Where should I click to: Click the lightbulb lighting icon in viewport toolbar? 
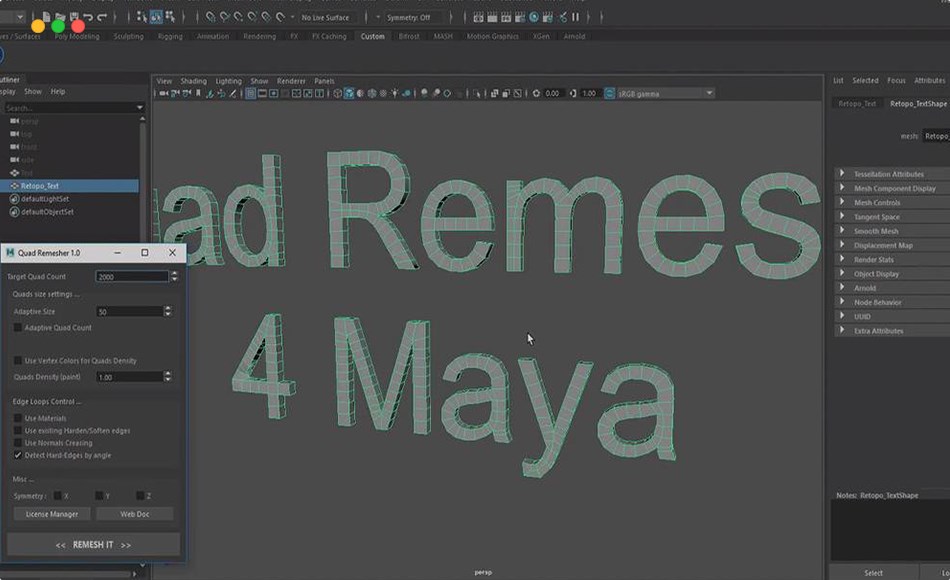(396, 93)
